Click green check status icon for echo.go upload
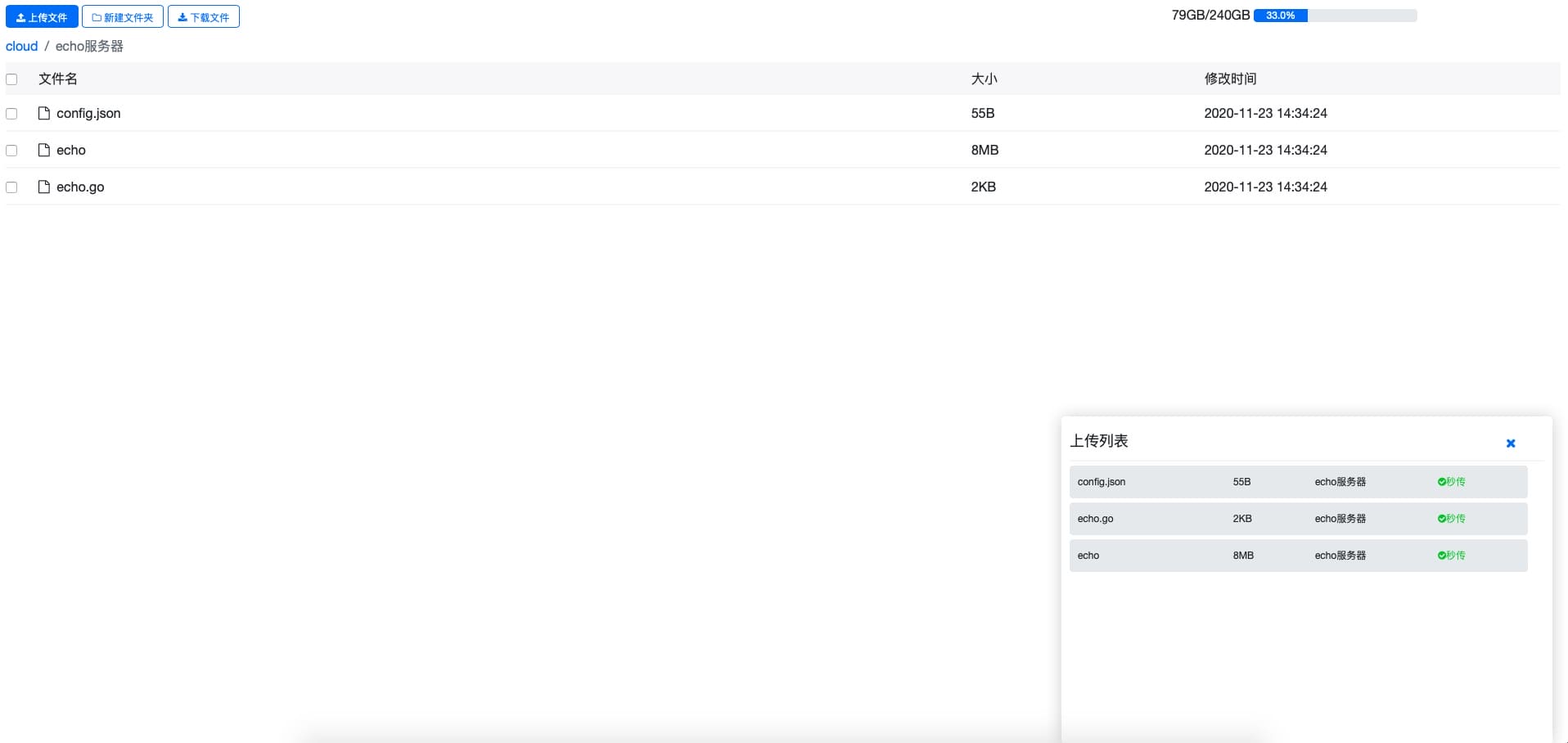 click(1442, 519)
